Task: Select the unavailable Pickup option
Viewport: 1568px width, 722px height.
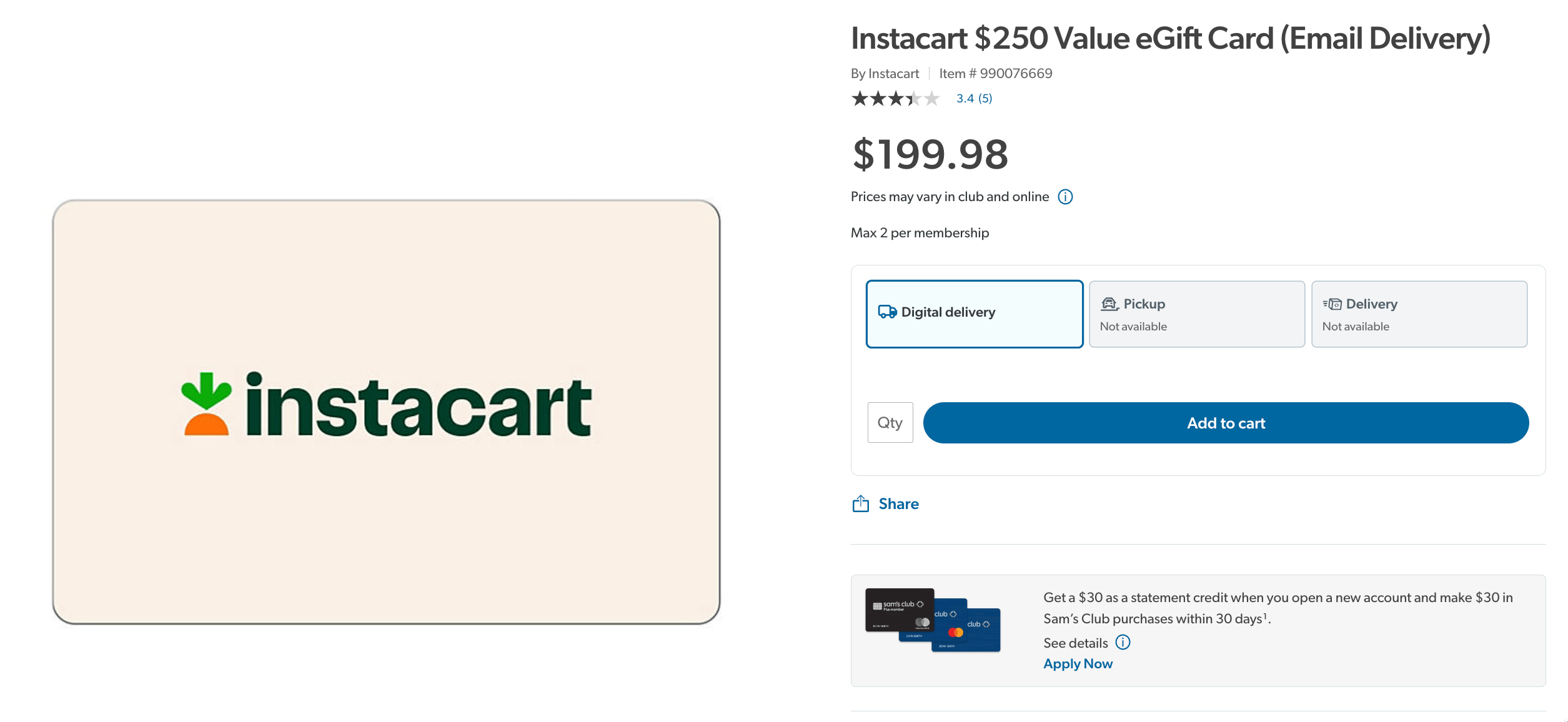Action: pos(1196,314)
